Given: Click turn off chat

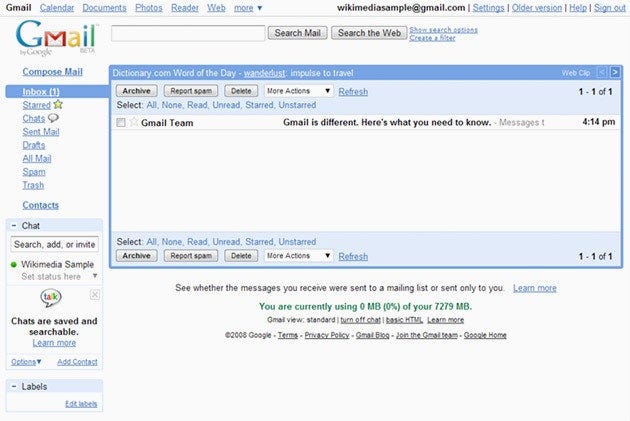Looking at the screenshot, I should point(360,320).
